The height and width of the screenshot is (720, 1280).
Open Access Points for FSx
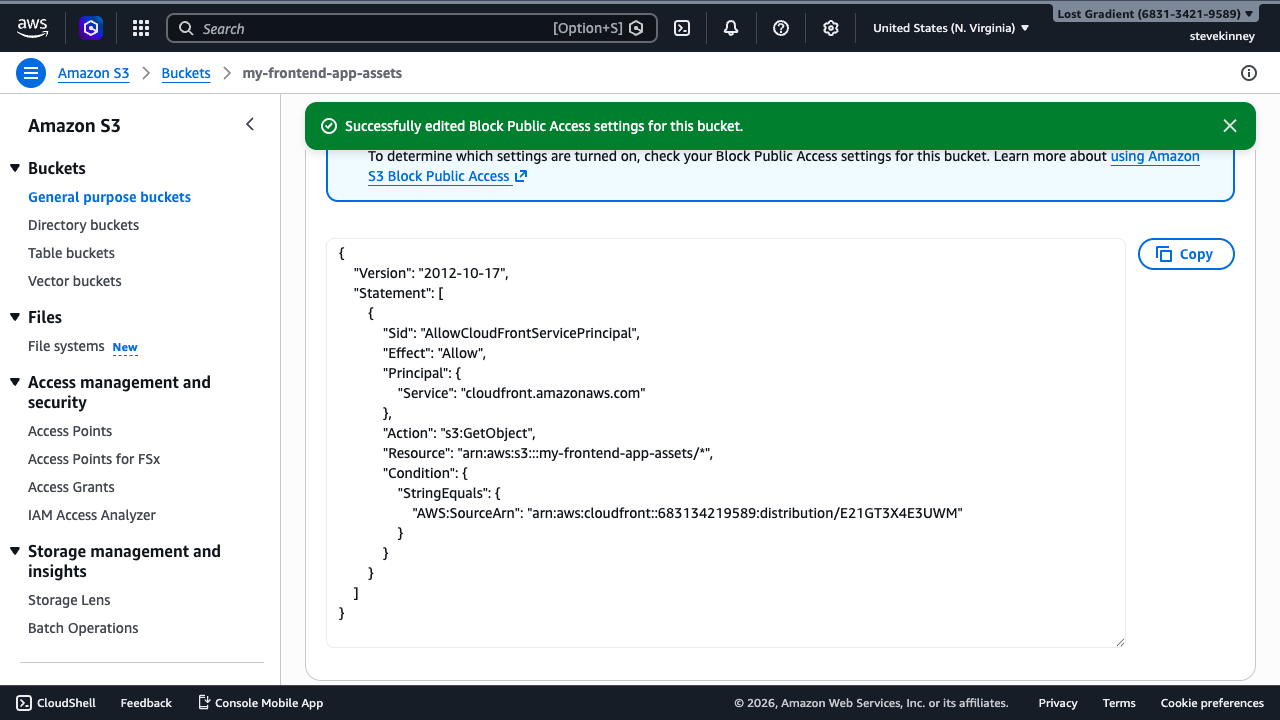[94, 459]
